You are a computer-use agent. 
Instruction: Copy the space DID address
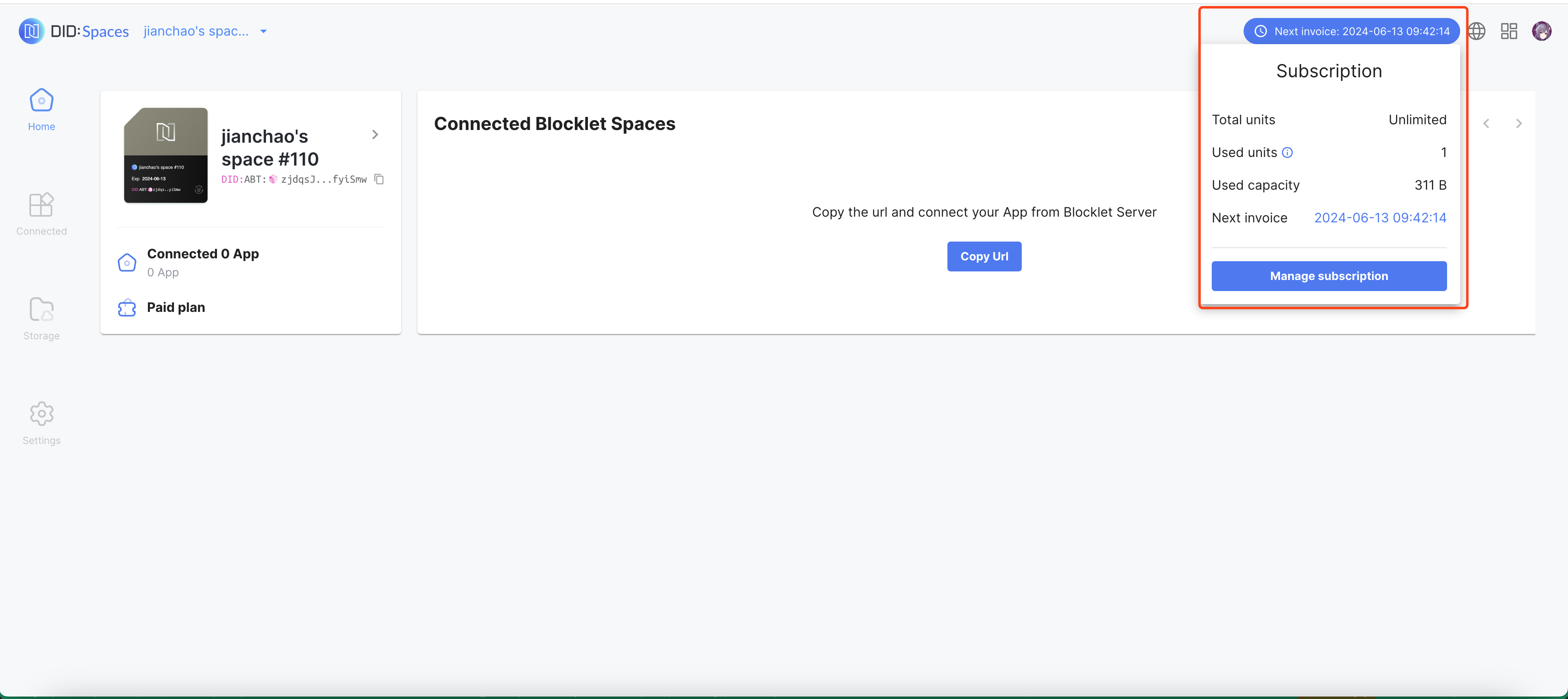pyautogui.click(x=379, y=179)
